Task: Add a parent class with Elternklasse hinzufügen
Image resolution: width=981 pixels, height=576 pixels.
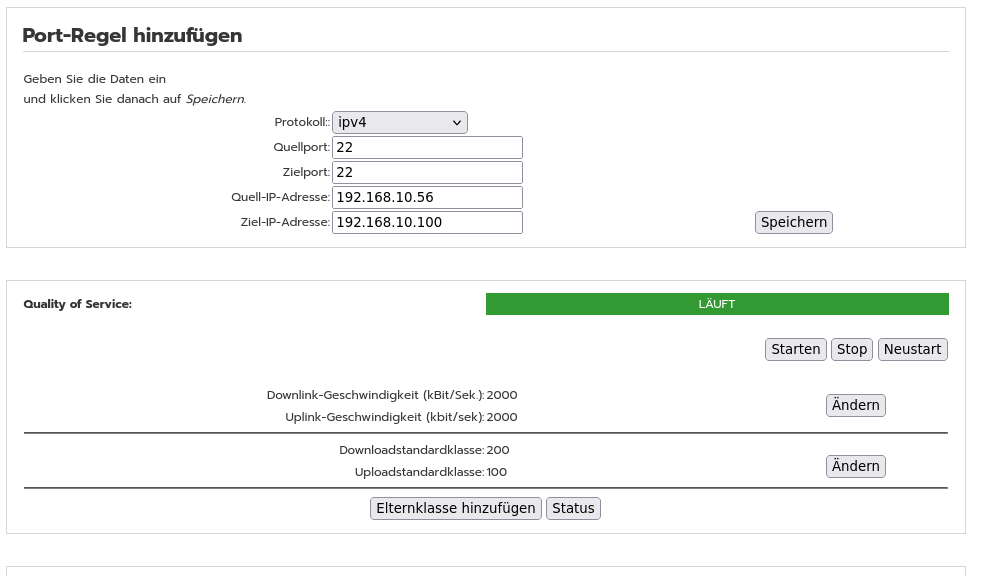Action: tap(455, 508)
